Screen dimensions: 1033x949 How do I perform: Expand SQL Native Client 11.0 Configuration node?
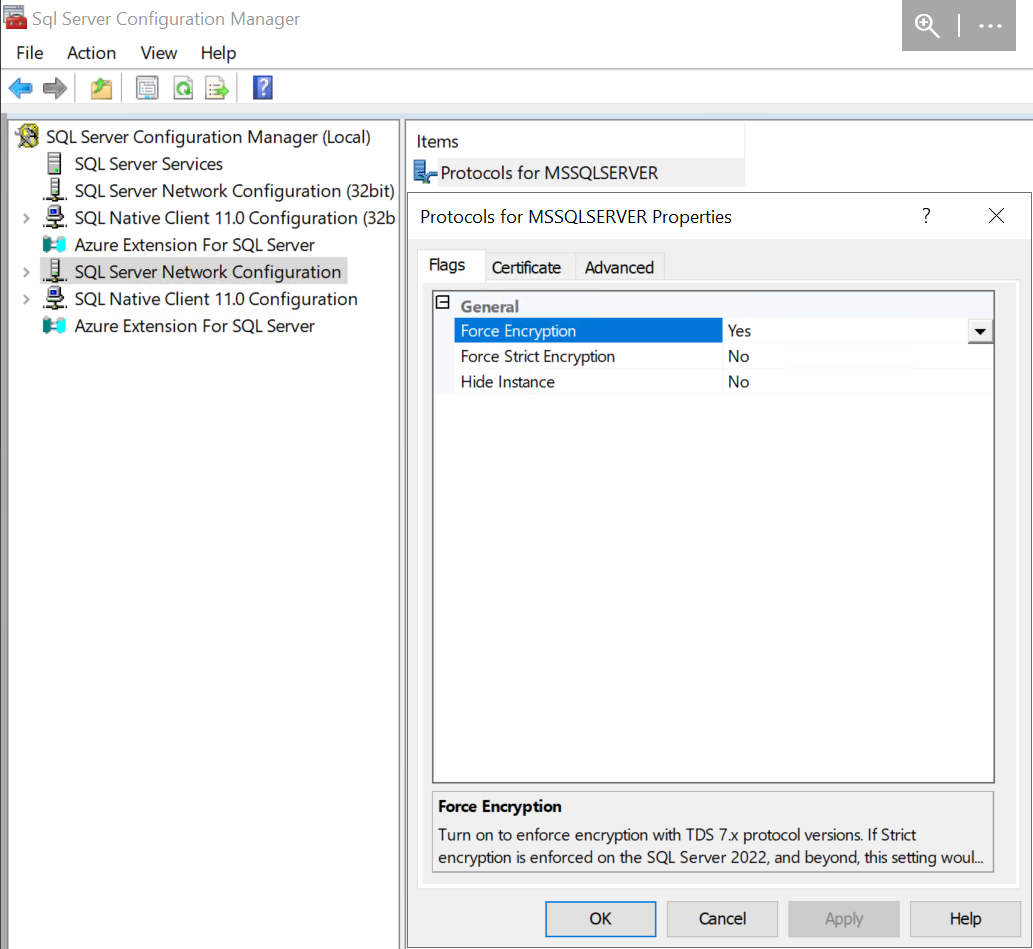pos(26,299)
